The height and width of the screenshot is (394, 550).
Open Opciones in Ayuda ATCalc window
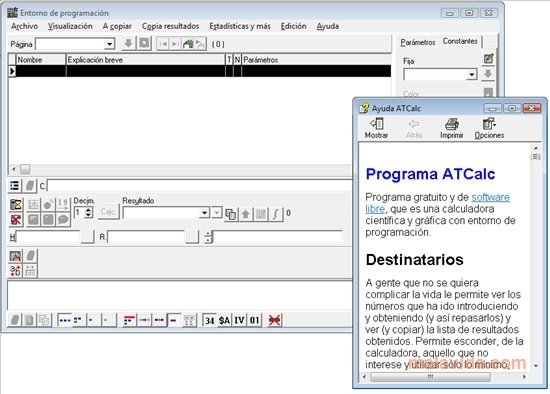pyautogui.click(x=489, y=128)
